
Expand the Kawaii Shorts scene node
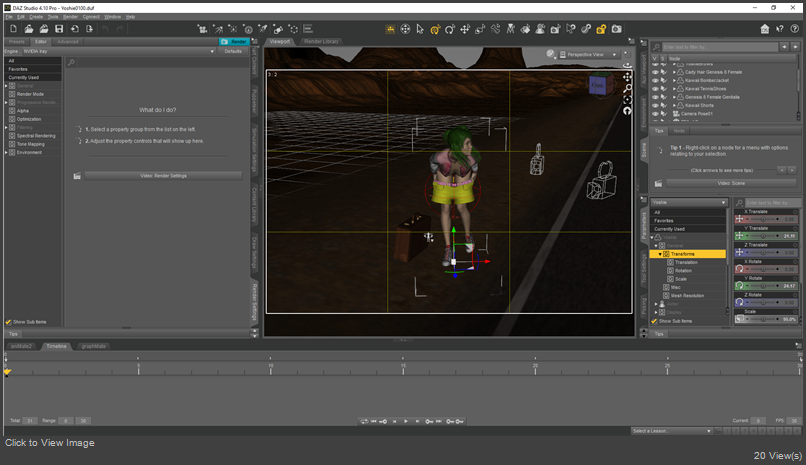(x=674, y=105)
